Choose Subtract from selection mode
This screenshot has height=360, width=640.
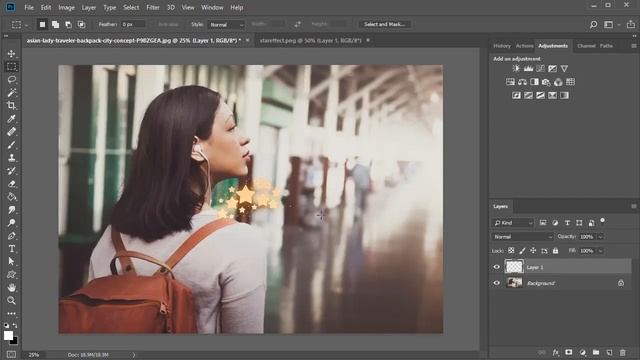tap(68, 24)
